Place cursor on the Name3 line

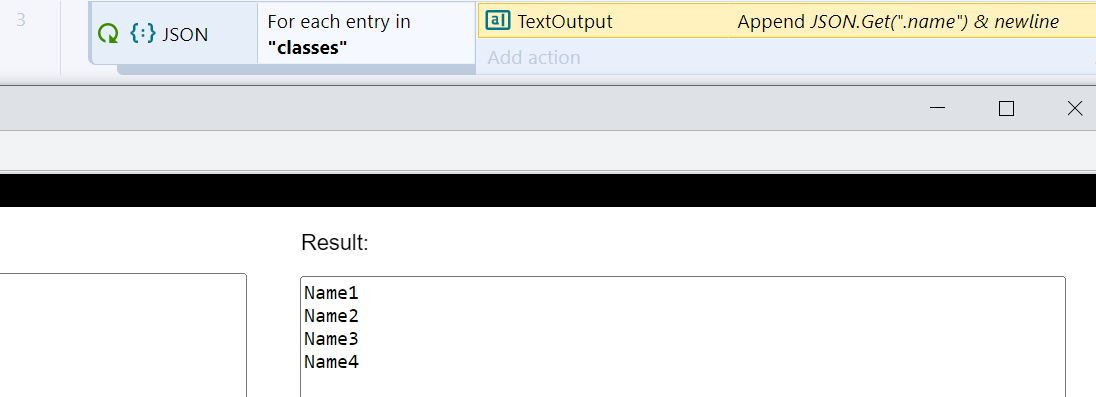tap(331, 339)
